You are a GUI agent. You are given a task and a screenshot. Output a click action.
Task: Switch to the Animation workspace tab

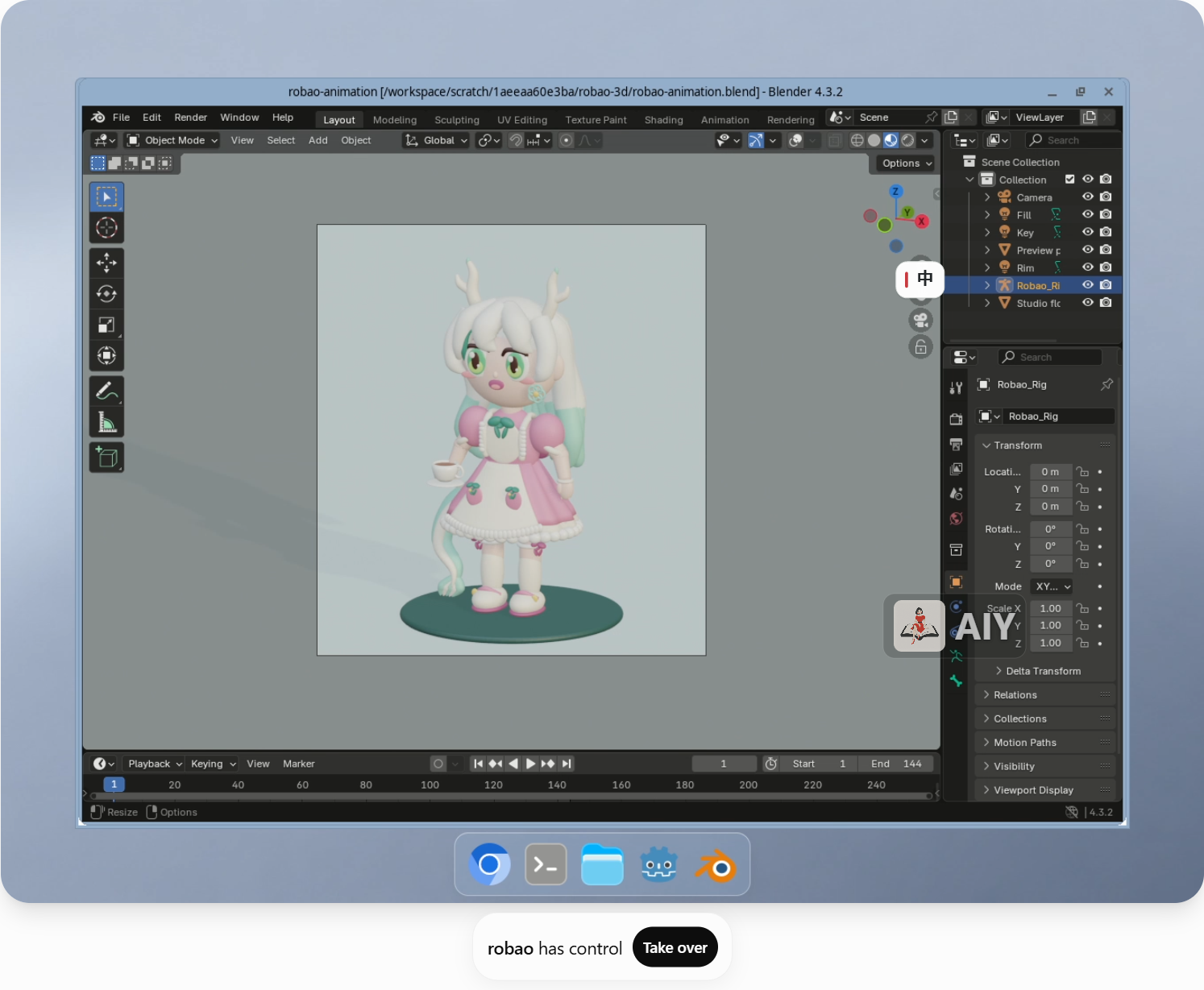pyautogui.click(x=725, y=120)
